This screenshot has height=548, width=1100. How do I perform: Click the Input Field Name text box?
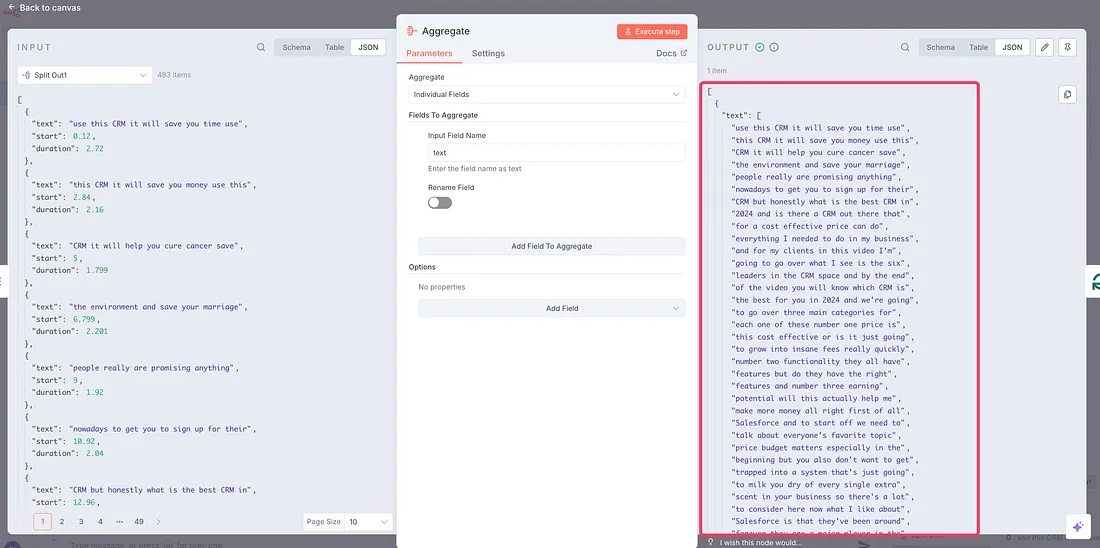[556, 153]
